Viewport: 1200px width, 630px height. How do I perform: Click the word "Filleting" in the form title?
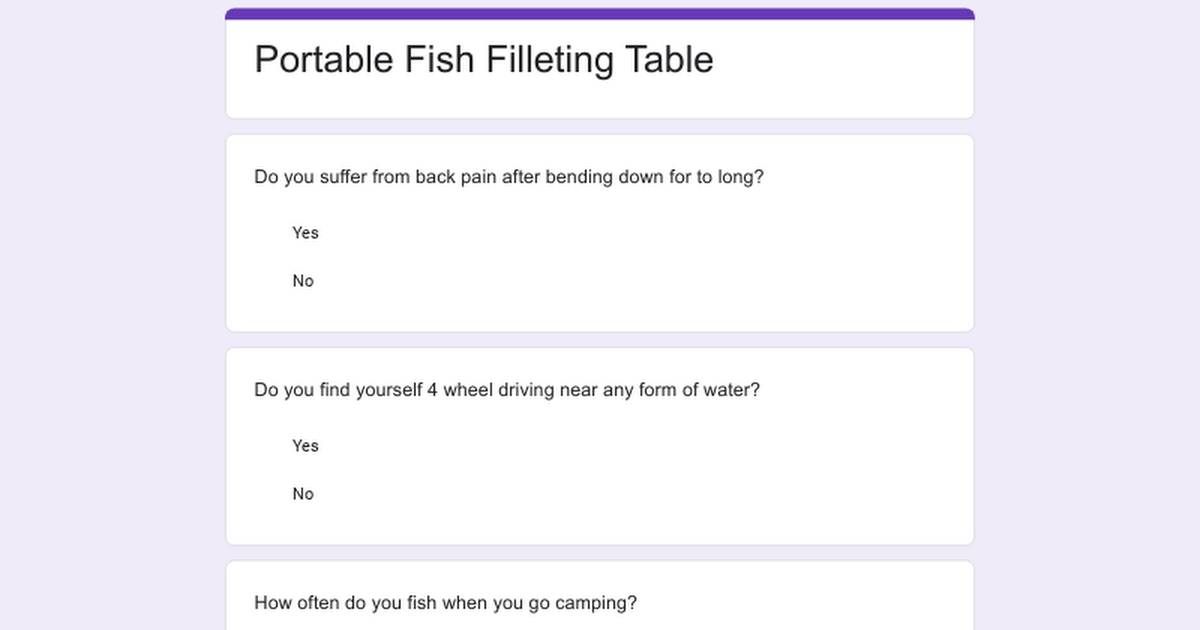click(x=549, y=60)
